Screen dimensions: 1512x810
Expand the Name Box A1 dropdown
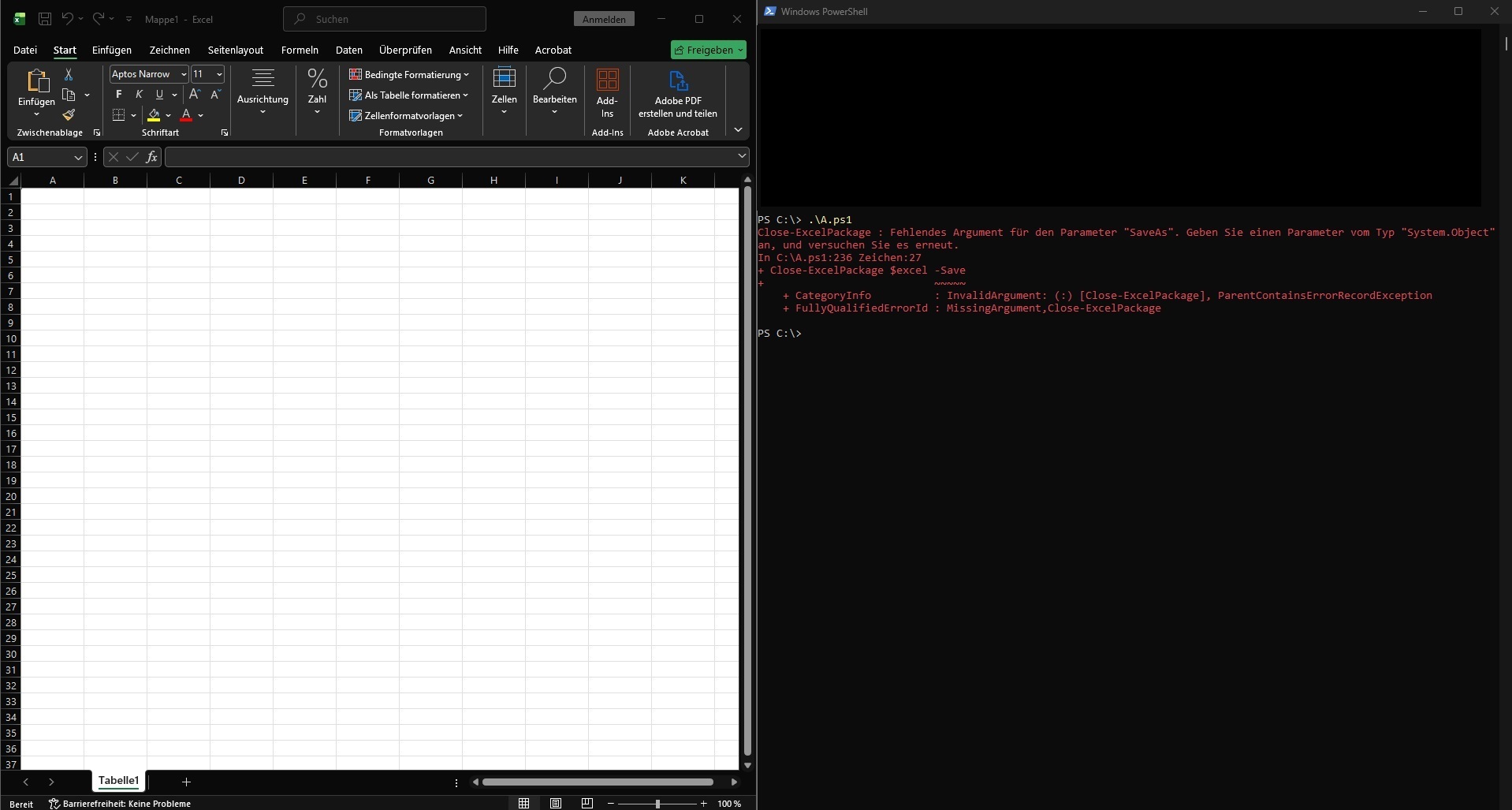[77, 158]
